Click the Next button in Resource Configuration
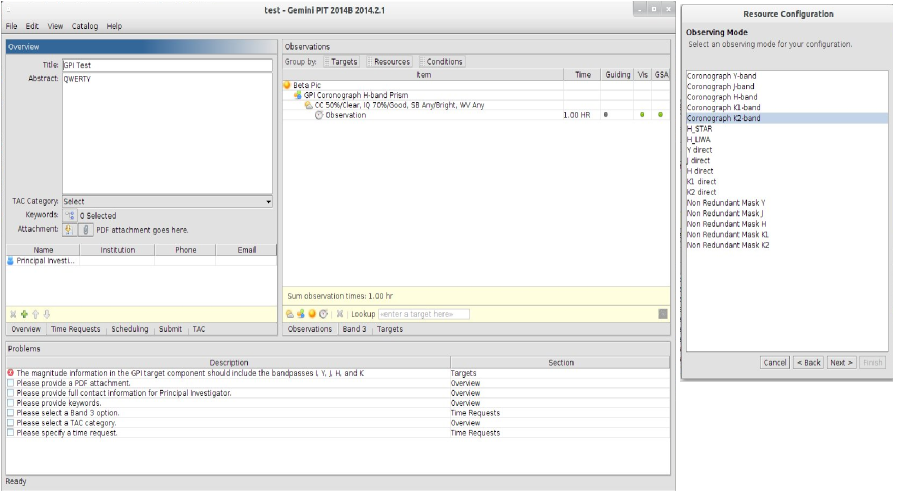Image resolution: width=899 pixels, height=491 pixels. coord(841,362)
